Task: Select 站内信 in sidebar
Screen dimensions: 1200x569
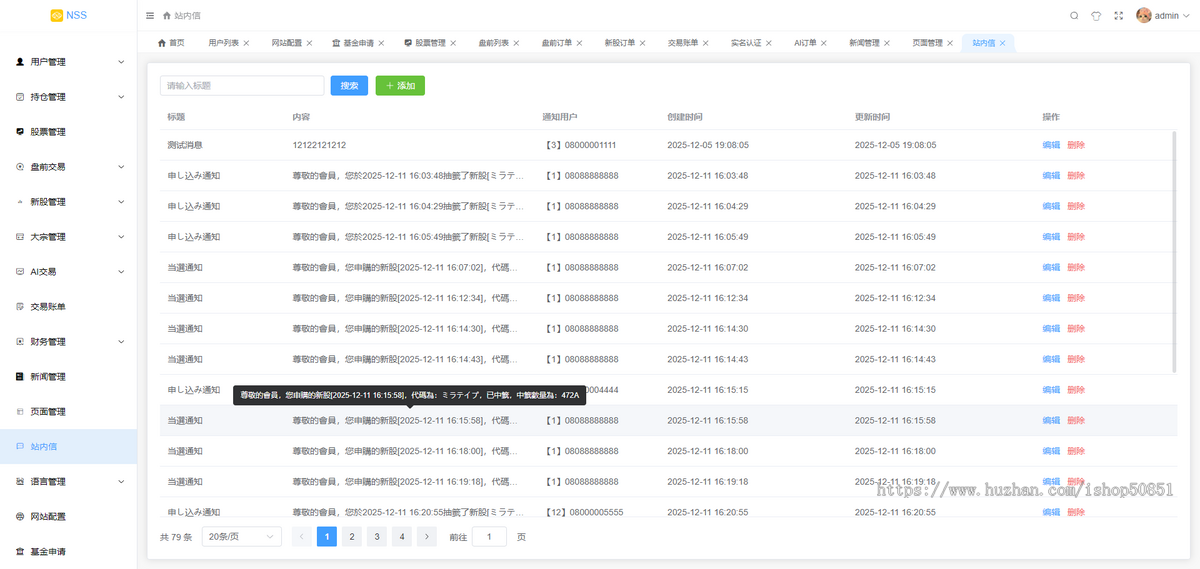Action: (68, 447)
